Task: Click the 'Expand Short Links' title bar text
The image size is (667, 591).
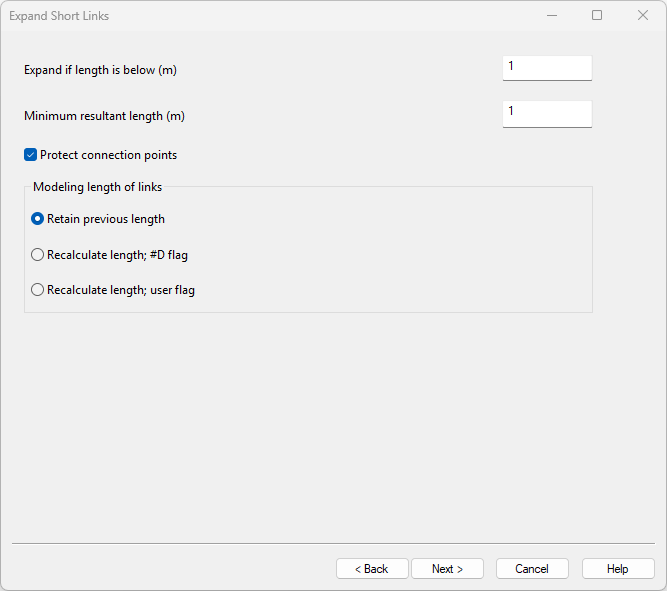Action: tap(59, 16)
